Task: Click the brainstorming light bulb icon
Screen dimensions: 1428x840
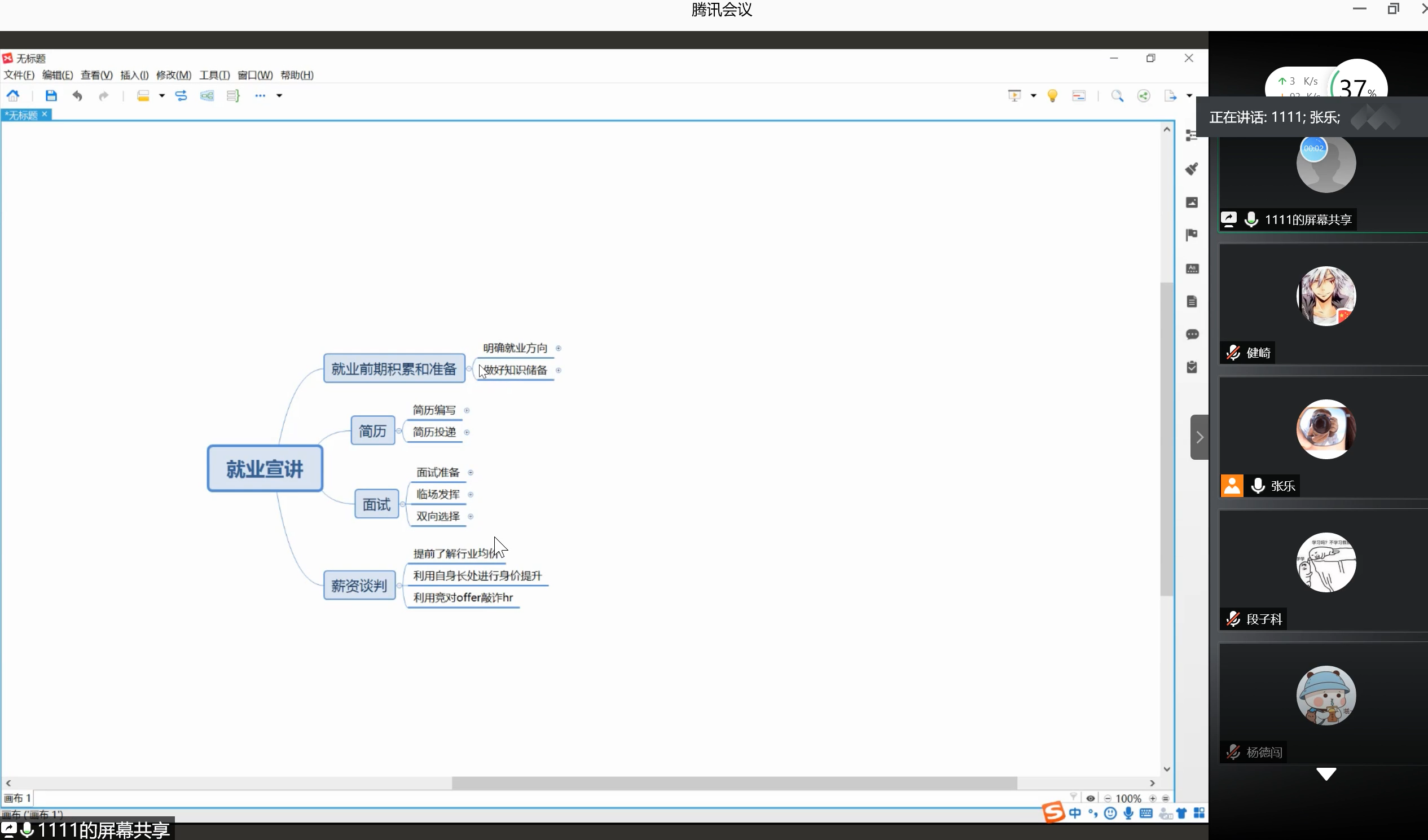Action: (1052, 96)
